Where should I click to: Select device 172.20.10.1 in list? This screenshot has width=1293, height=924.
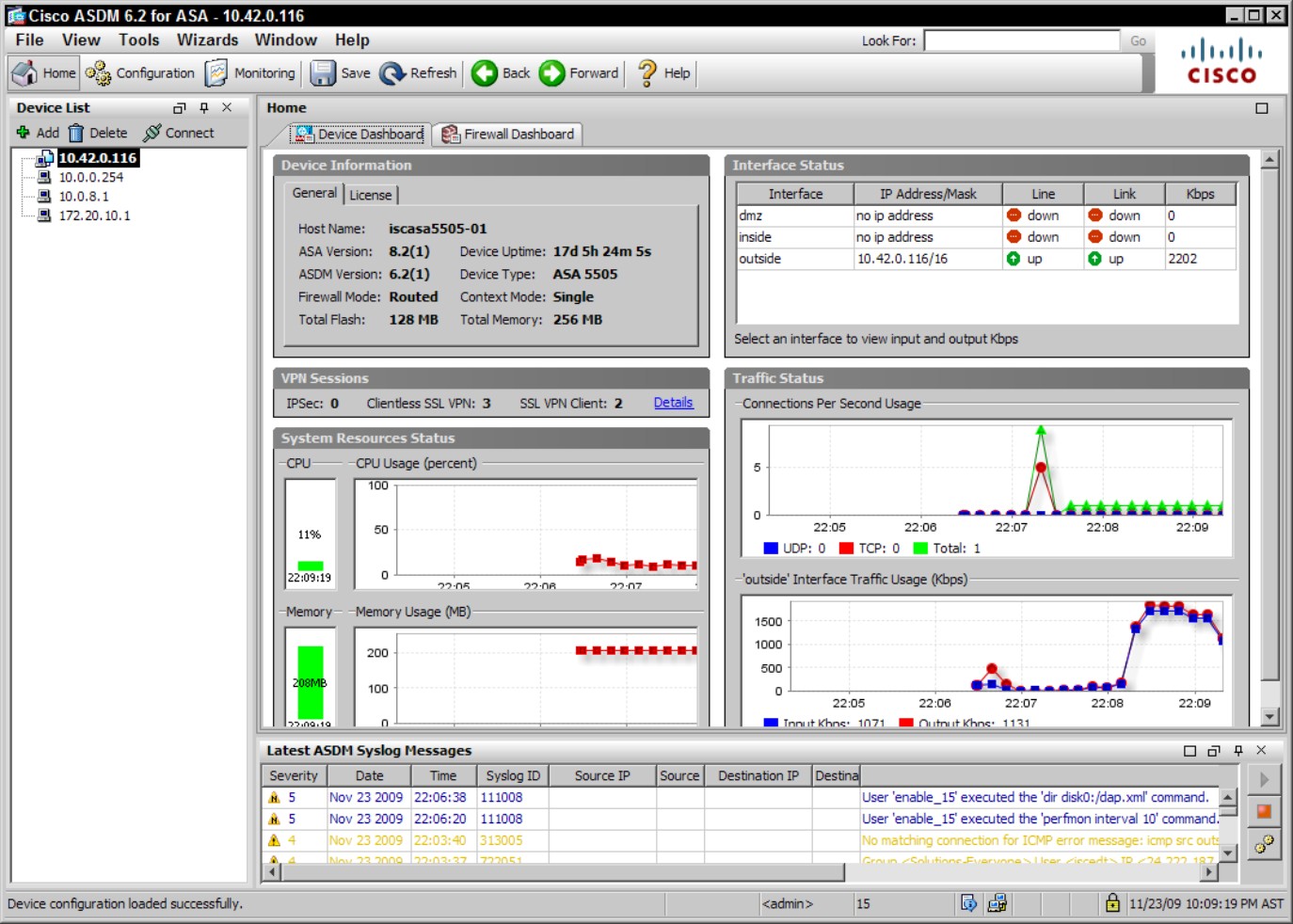click(94, 215)
